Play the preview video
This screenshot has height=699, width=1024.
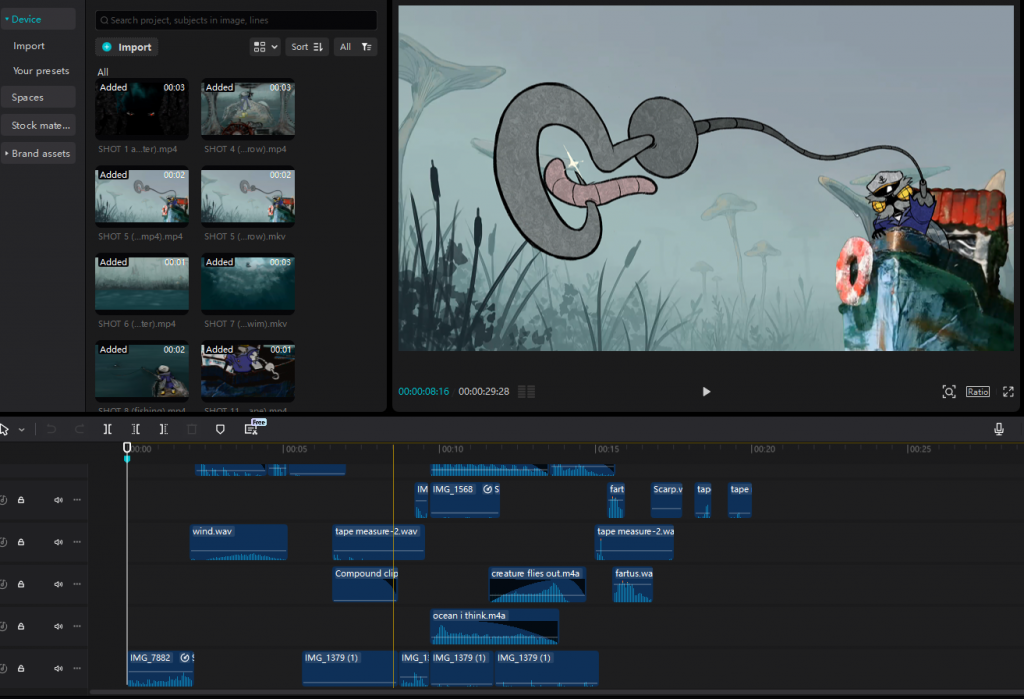pyautogui.click(x=706, y=391)
